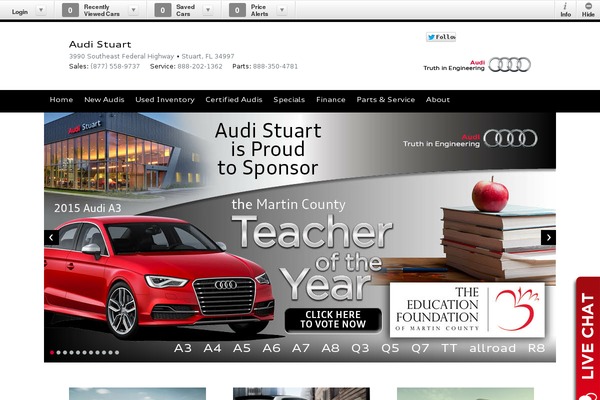Click the Education Foundation of Martin County logo

(x=467, y=310)
